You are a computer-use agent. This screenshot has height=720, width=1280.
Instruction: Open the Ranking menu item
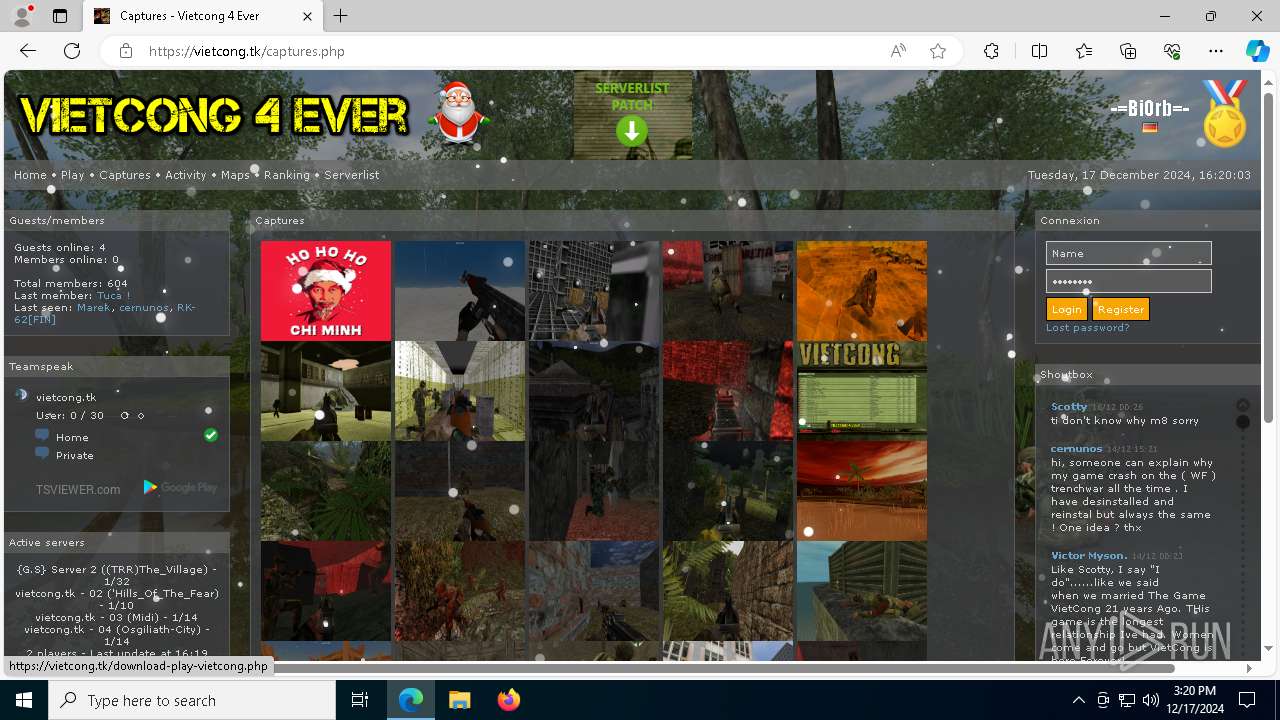coord(287,175)
